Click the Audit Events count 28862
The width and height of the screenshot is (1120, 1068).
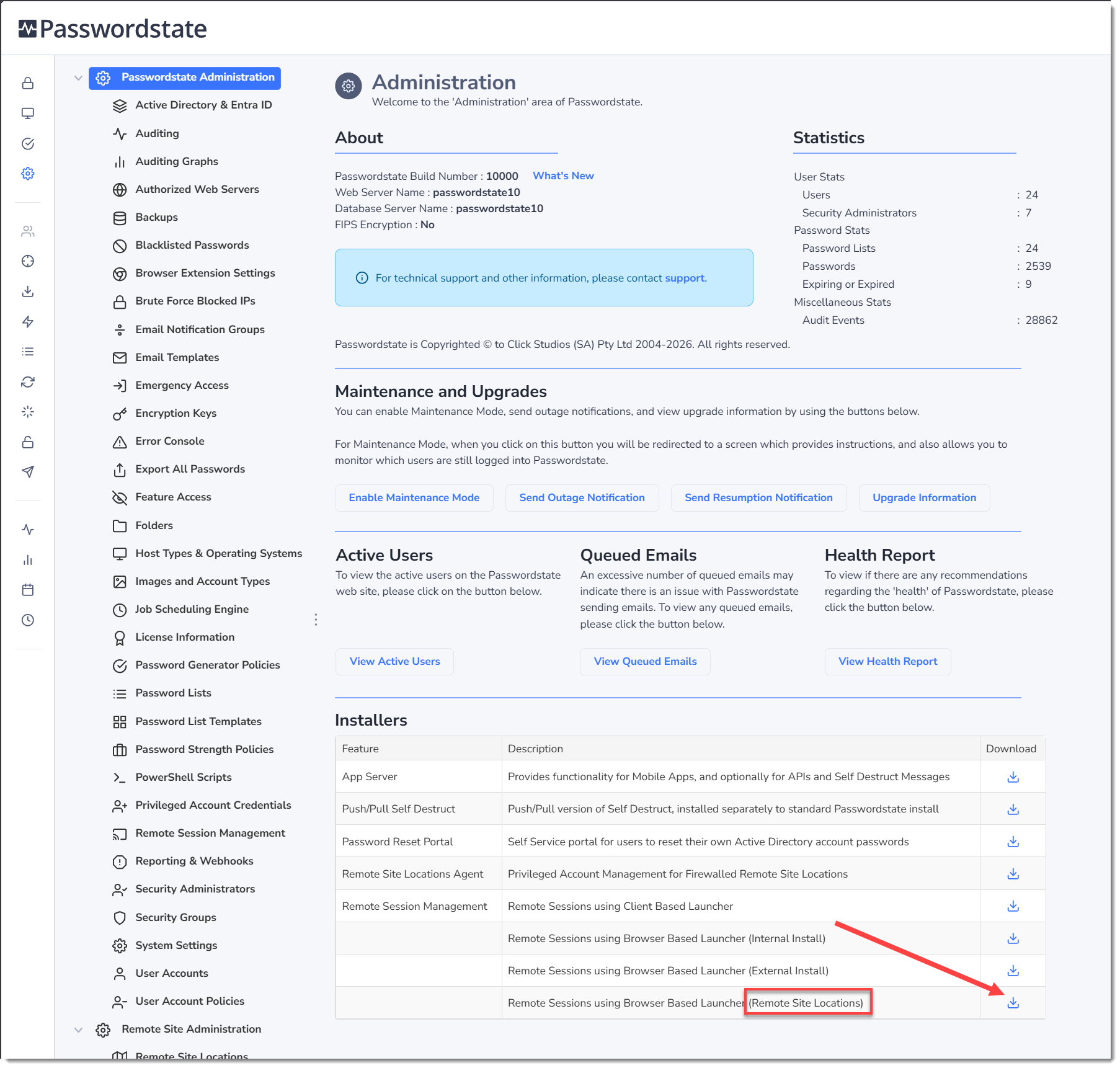[1042, 320]
